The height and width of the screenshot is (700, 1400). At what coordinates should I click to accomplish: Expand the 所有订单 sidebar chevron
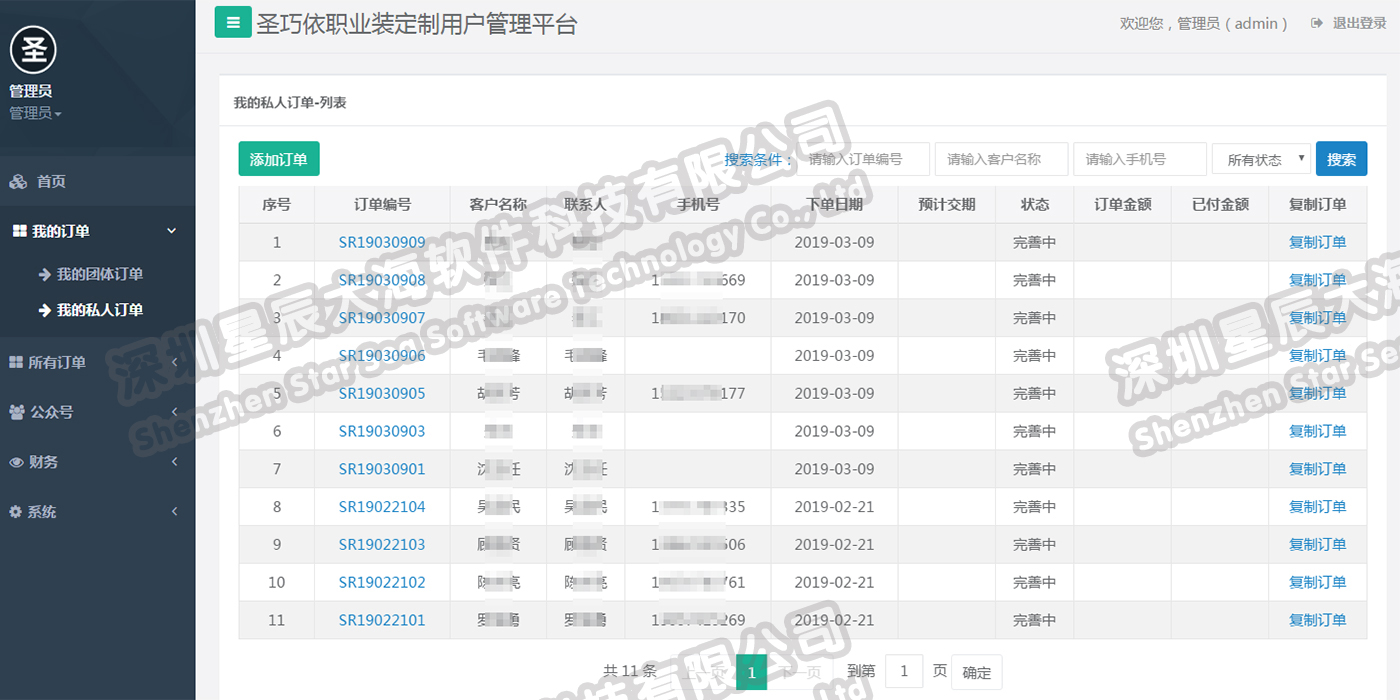174,363
